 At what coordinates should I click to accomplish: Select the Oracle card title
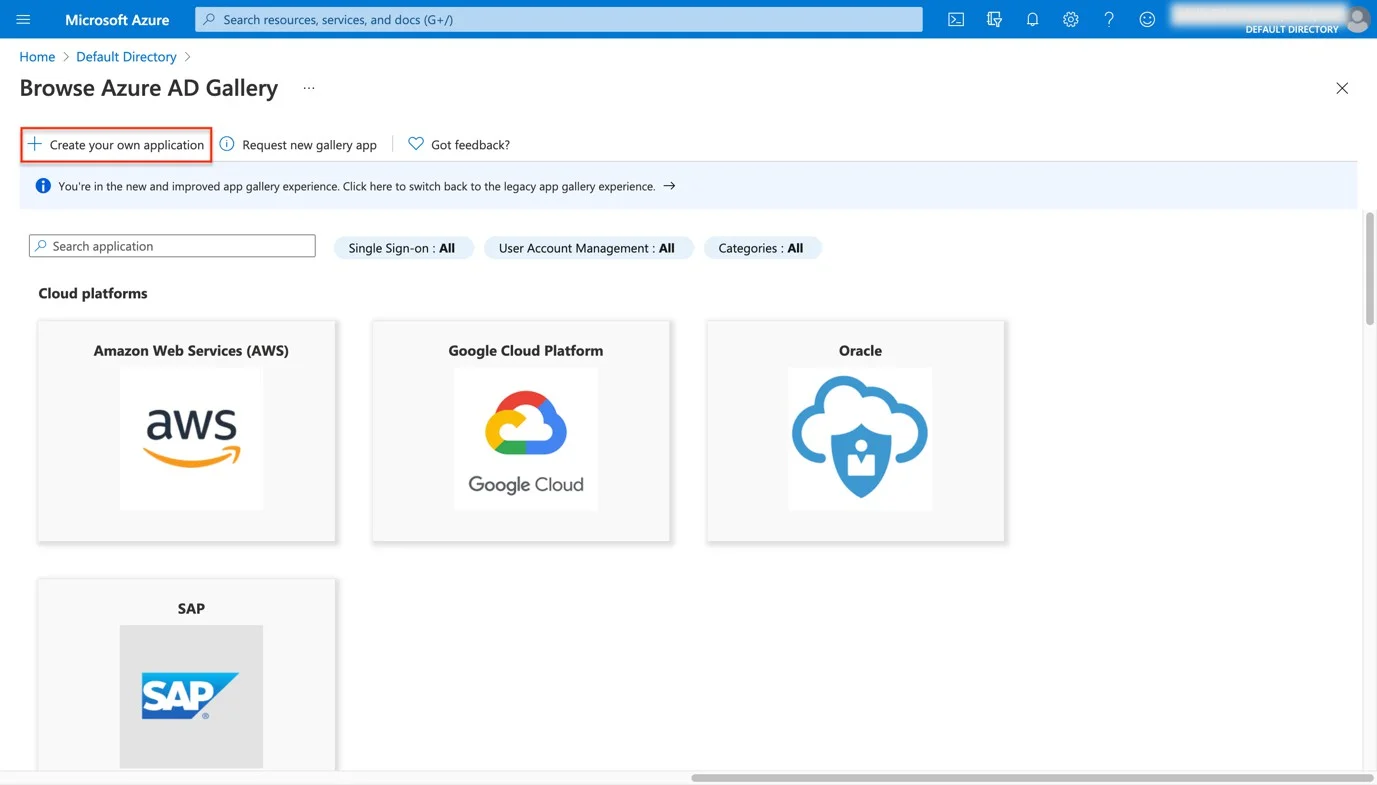click(860, 351)
